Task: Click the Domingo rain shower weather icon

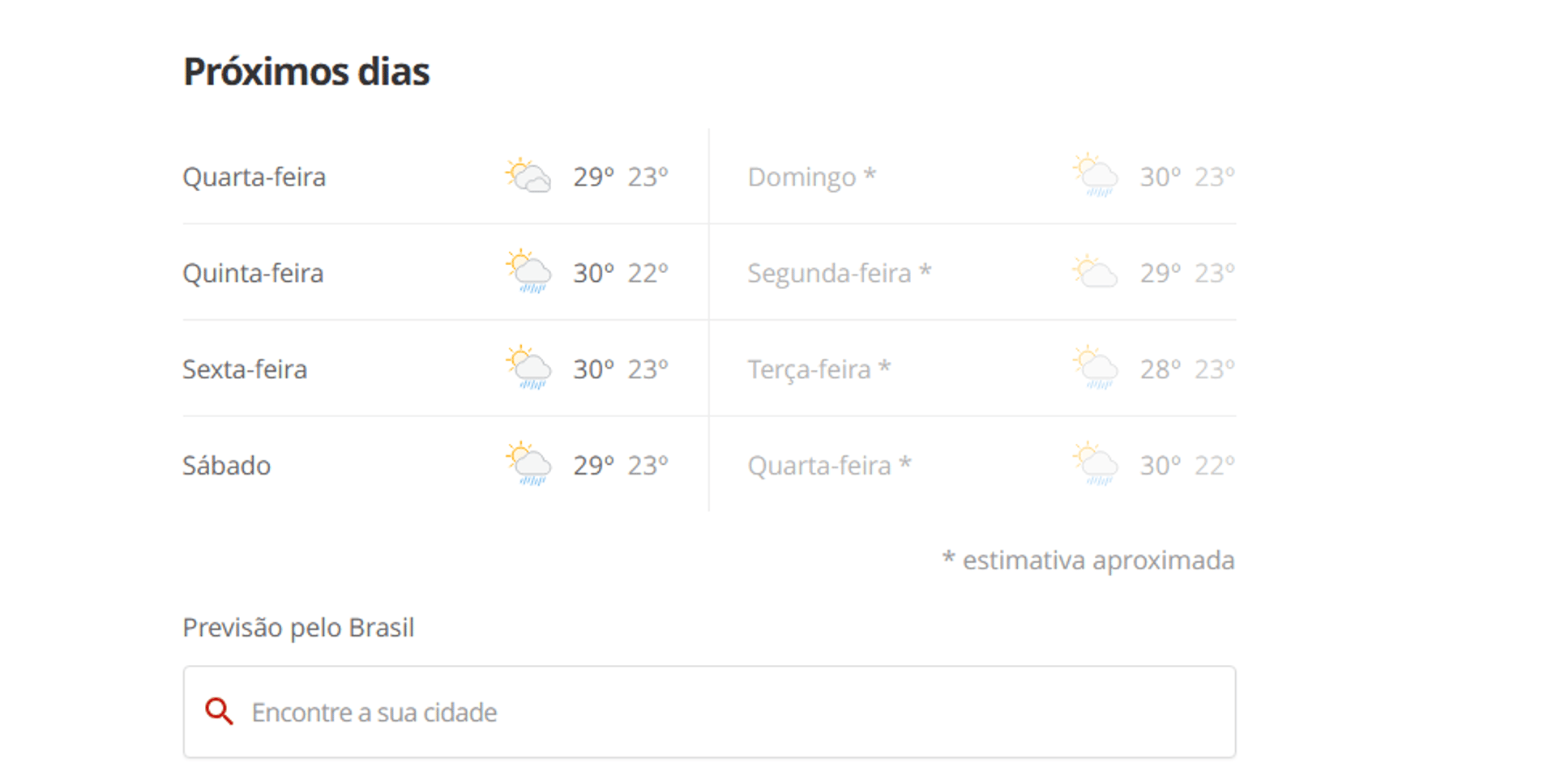Action: (1096, 176)
